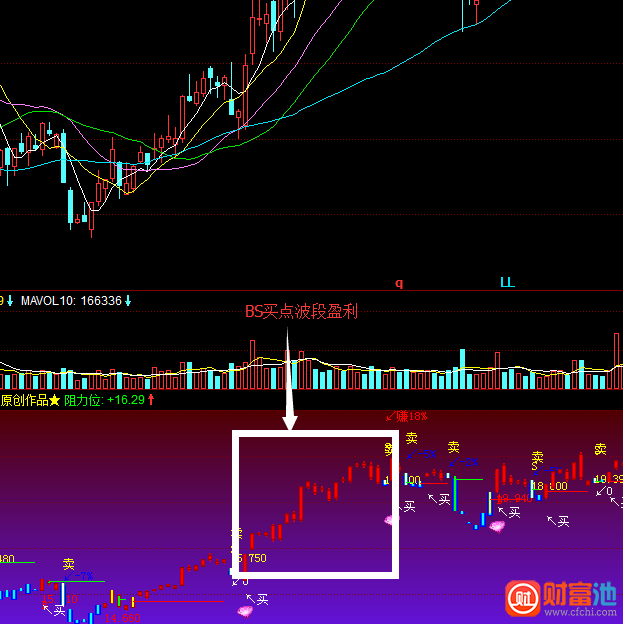This screenshot has height=624, width=623.
Task: Click the 买 marker below the 18.840 label
Action: (x=510, y=512)
